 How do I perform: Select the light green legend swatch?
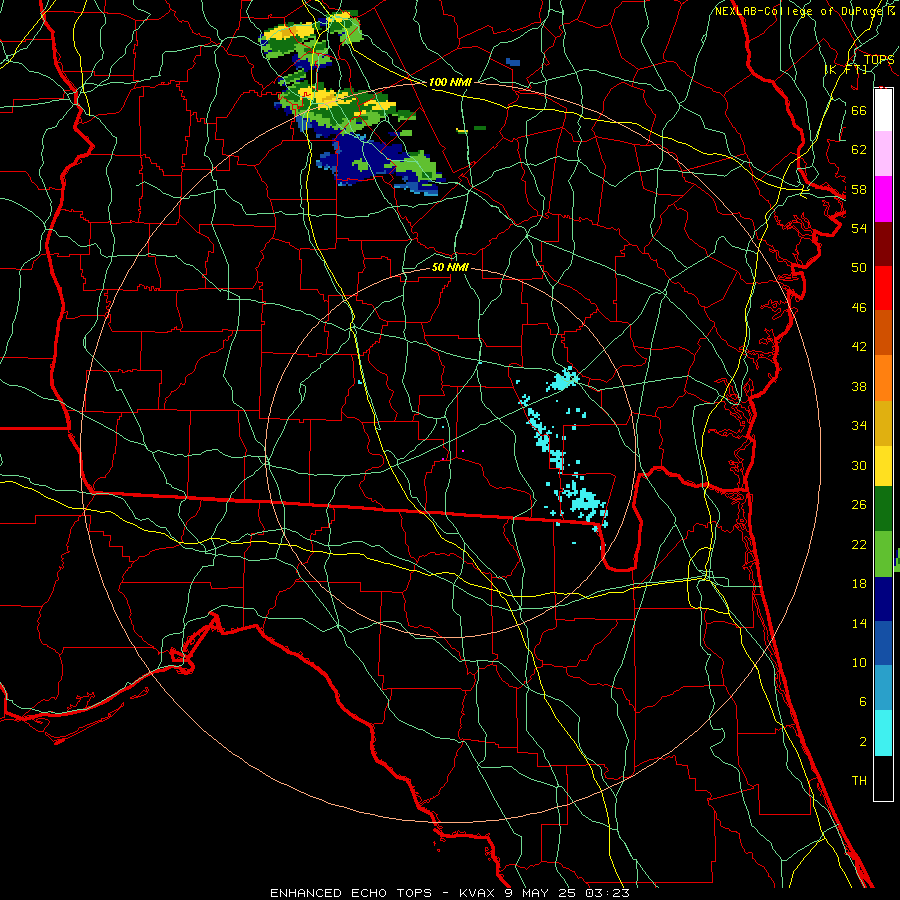click(883, 553)
